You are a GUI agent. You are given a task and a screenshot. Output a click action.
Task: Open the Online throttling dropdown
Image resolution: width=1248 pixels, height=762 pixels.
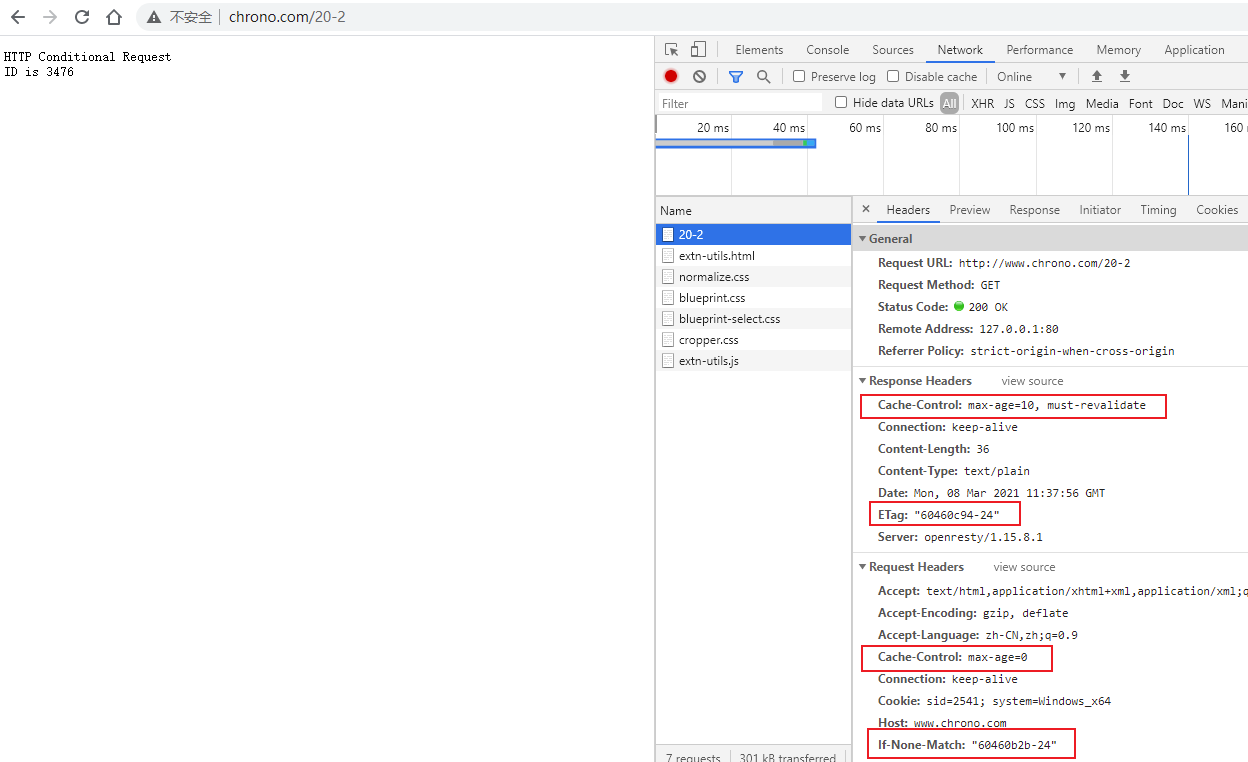(x=1031, y=76)
